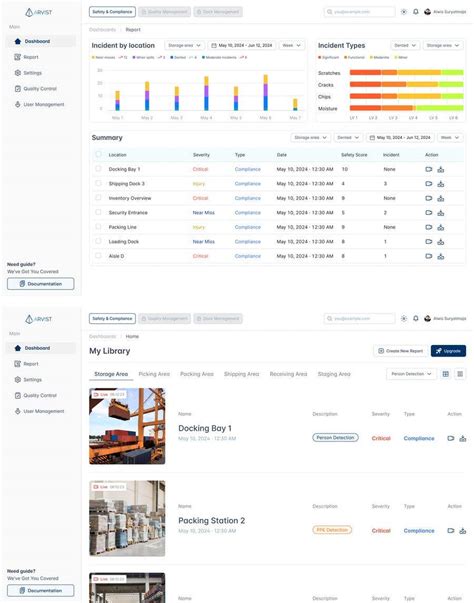This screenshot has height=603, width=474.
Task: Open the Week dropdown in Incident by location
Action: (292, 45)
